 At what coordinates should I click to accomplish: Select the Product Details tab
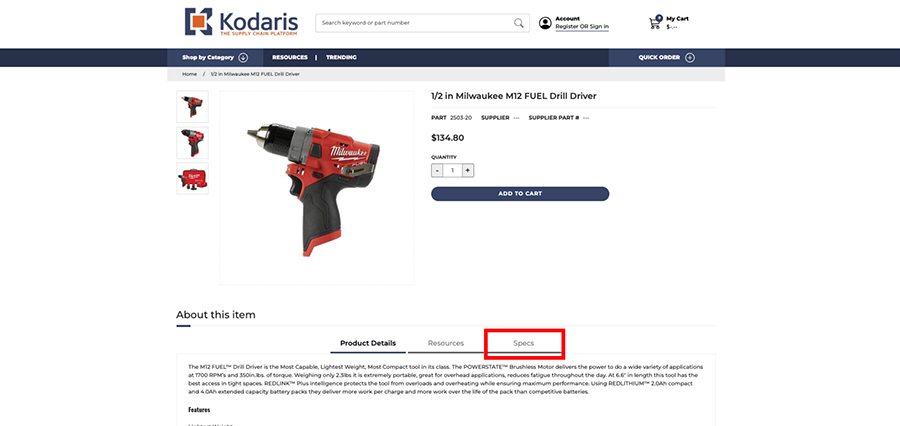click(368, 343)
